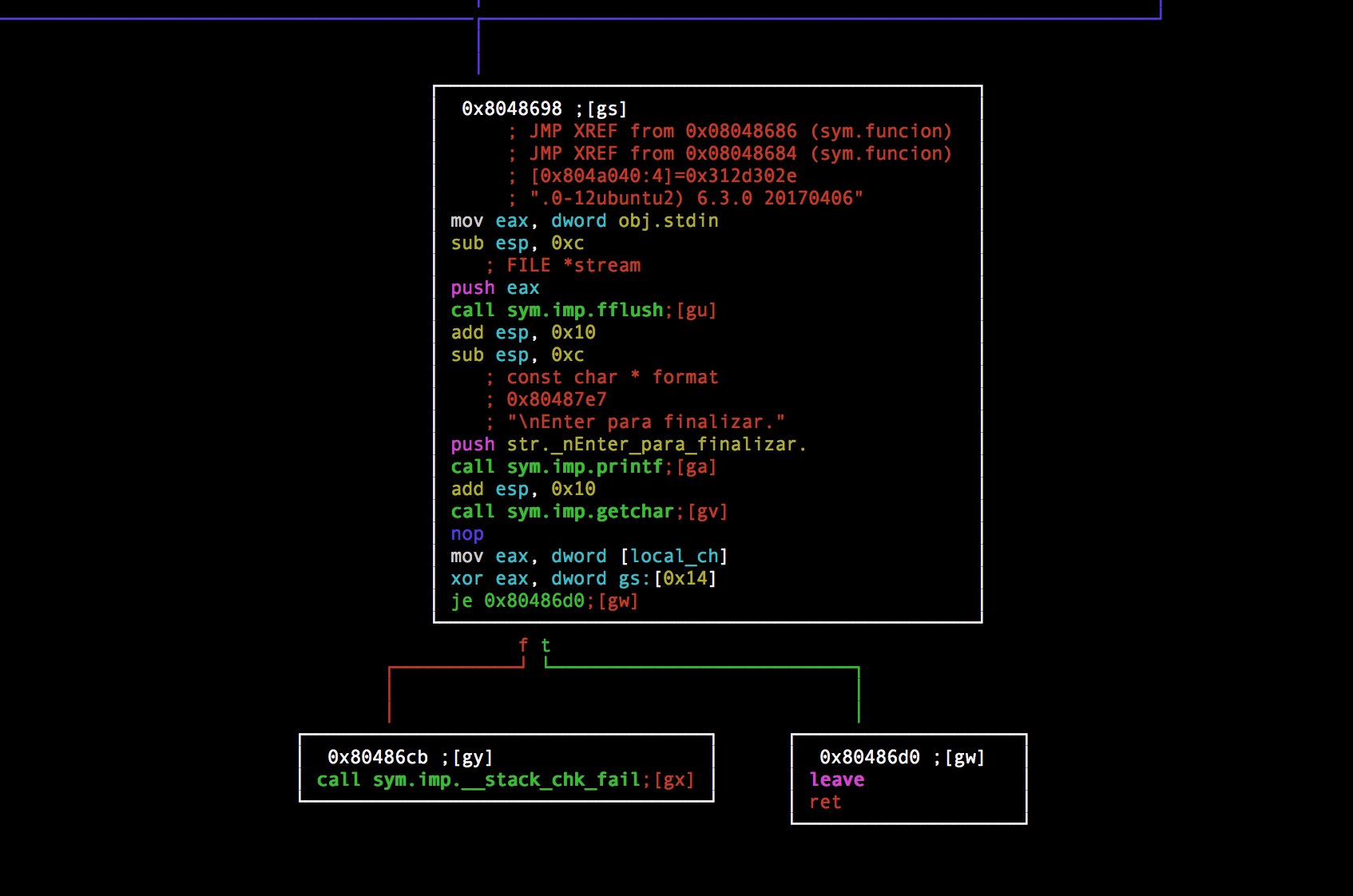This screenshot has height=896, width=1353.
Task: Click the 0x8048698 block address header
Action: (x=511, y=109)
